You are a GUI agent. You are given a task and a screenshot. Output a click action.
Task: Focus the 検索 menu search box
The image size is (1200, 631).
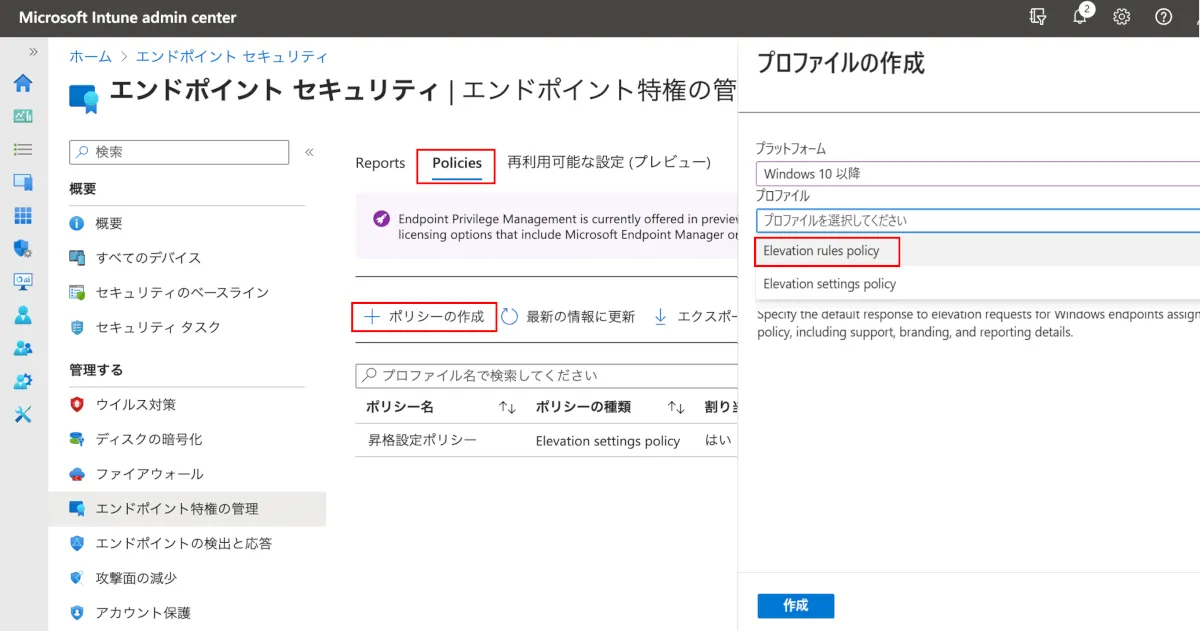point(179,152)
